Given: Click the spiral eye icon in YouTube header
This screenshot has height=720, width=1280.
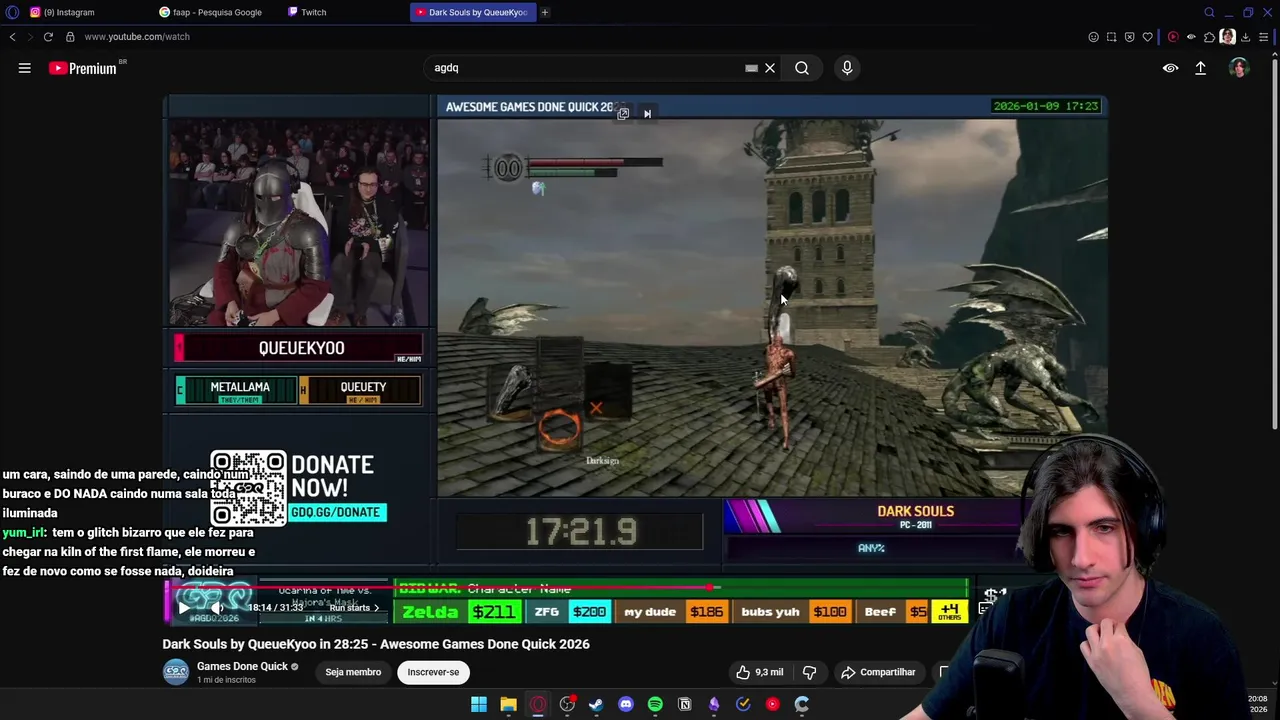Looking at the screenshot, I should pos(1170,68).
